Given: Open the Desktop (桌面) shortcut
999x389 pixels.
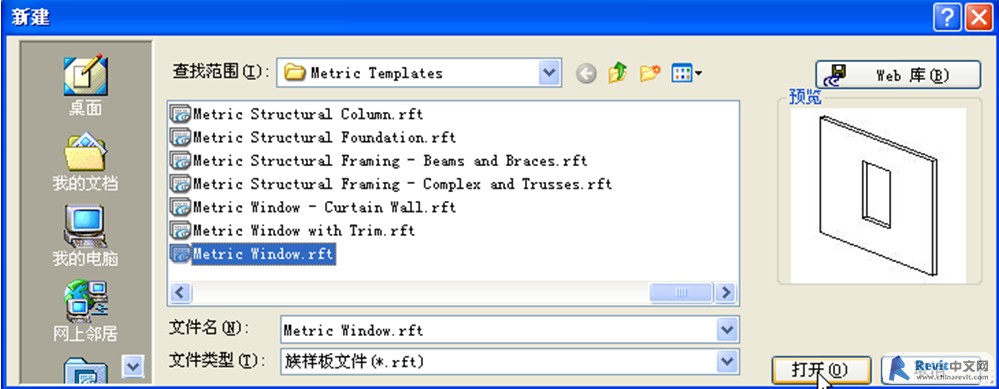Looking at the screenshot, I should pyautogui.click(x=85, y=85).
